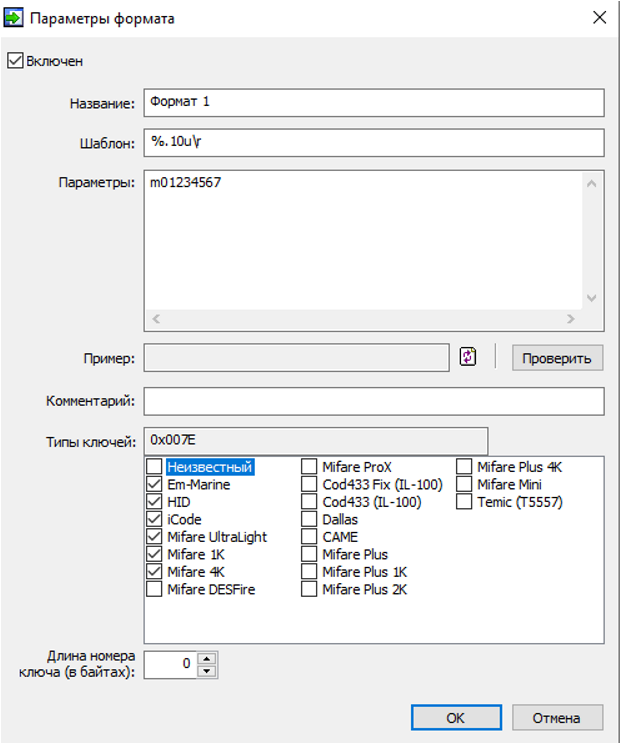Viewport: 620px width, 743px height.
Task: Click the Отмена button
Action: [x=557, y=718]
